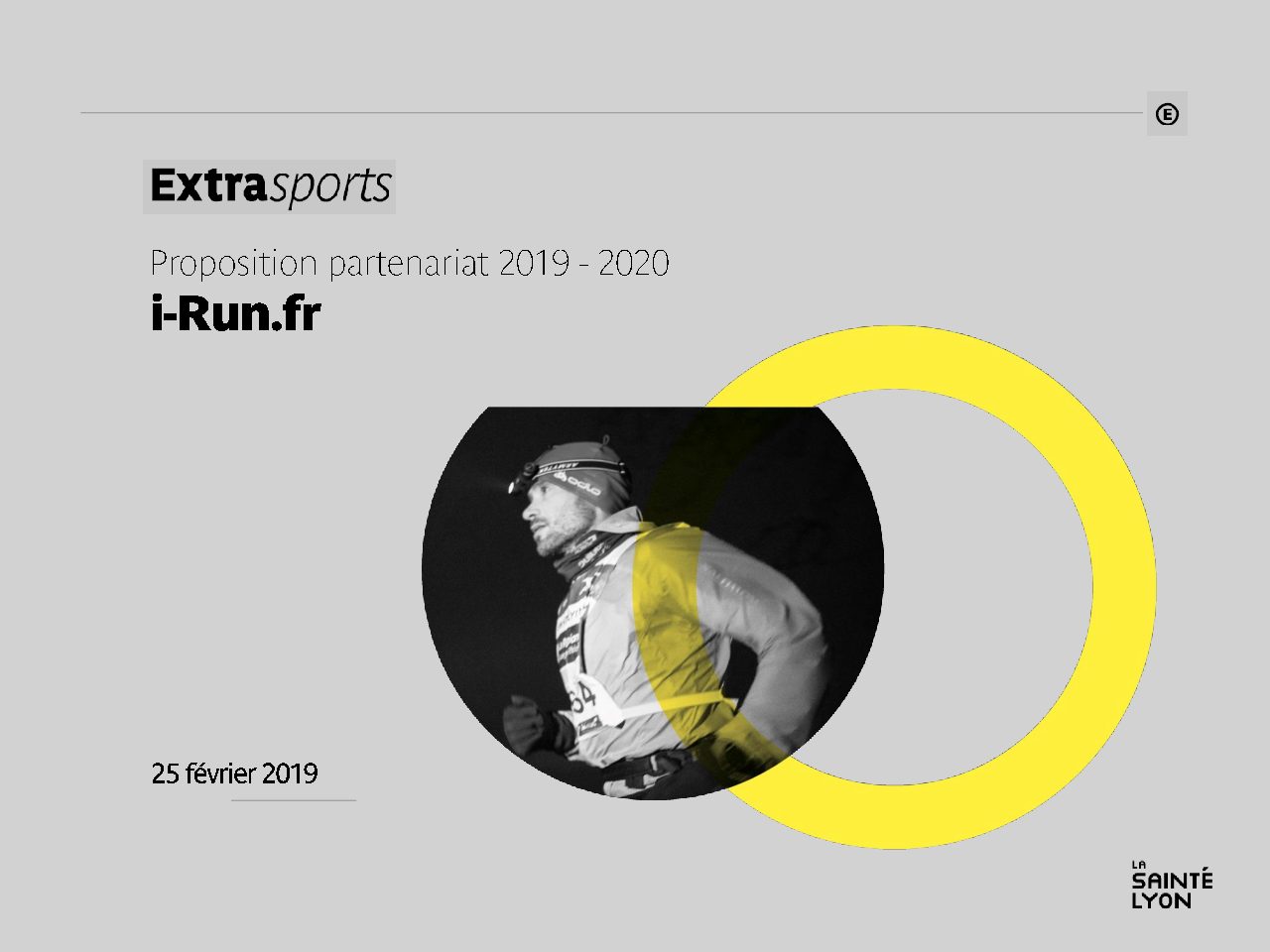Click the italic sports word in logo

click(x=330, y=188)
